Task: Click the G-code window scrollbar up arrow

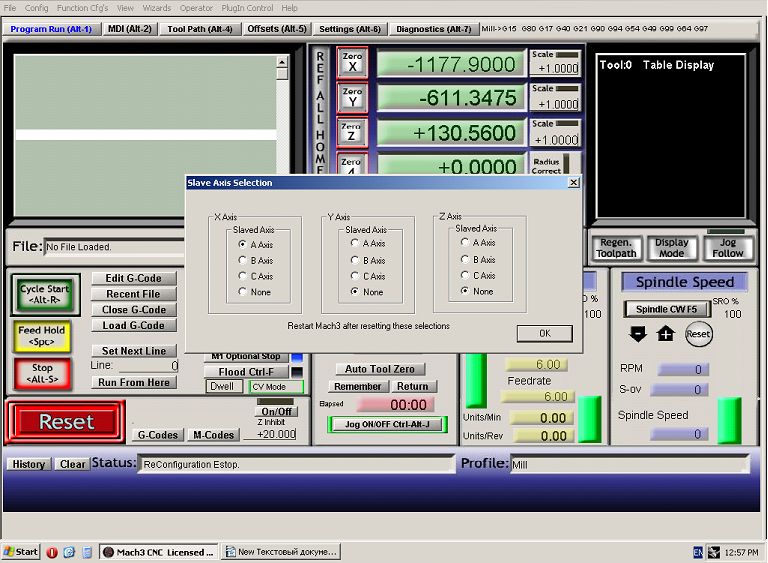Action: click(x=282, y=62)
